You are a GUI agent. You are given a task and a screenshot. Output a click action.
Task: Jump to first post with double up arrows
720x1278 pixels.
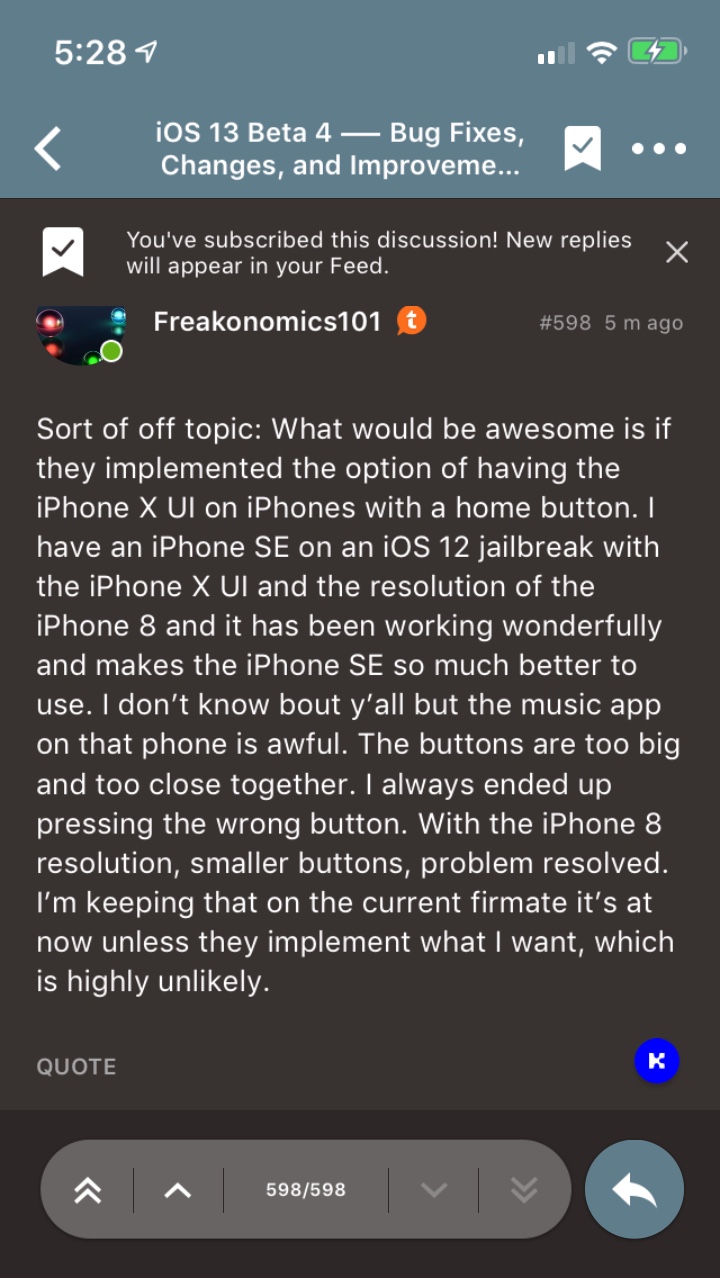(88, 1190)
